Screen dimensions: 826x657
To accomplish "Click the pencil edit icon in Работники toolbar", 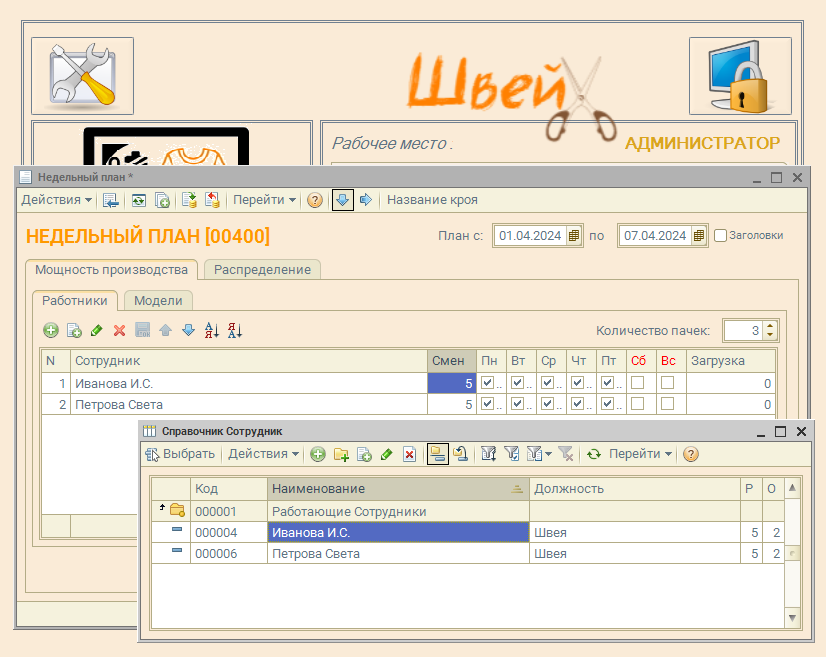I will (96, 330).
